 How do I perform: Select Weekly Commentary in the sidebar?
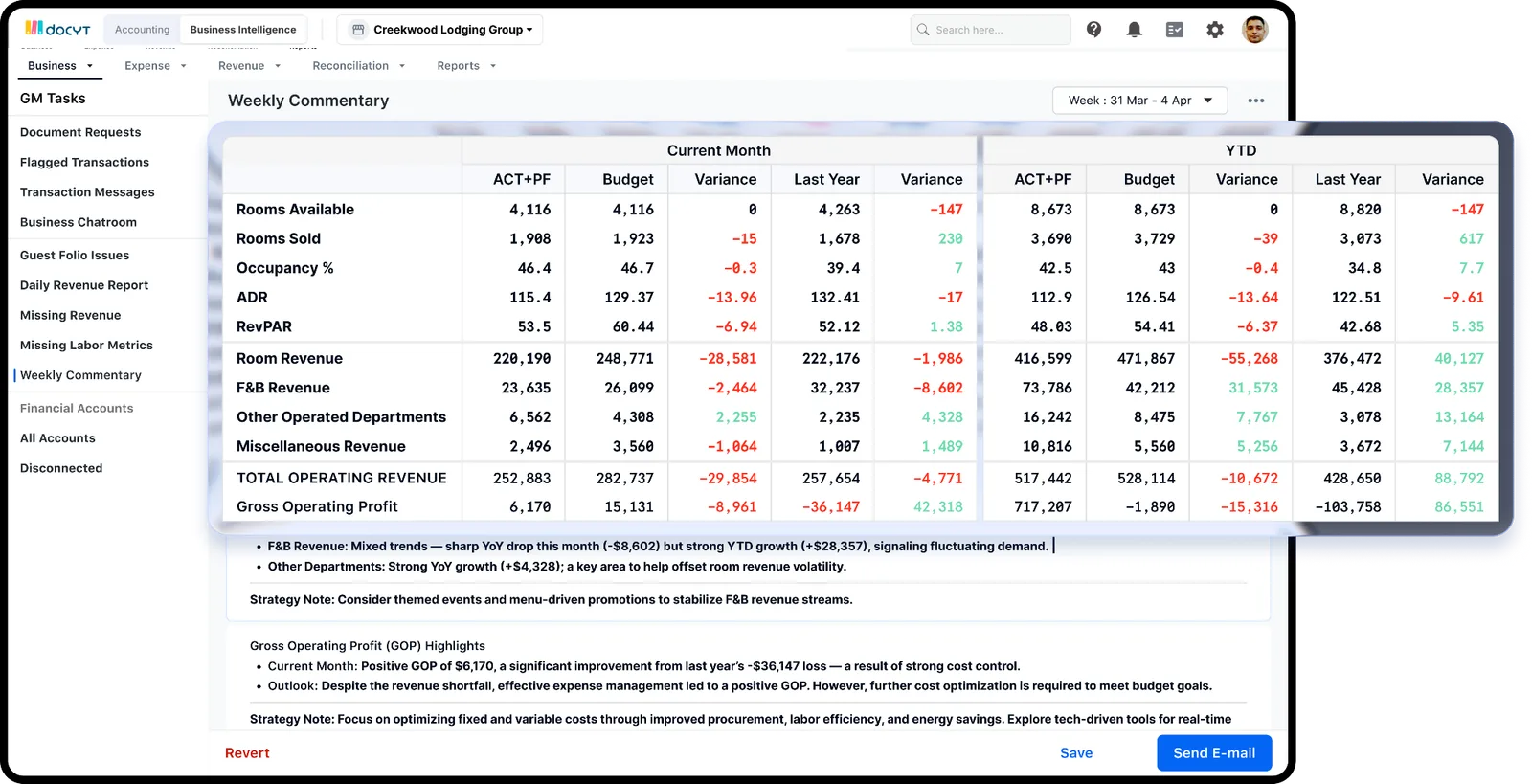[80, 375]
